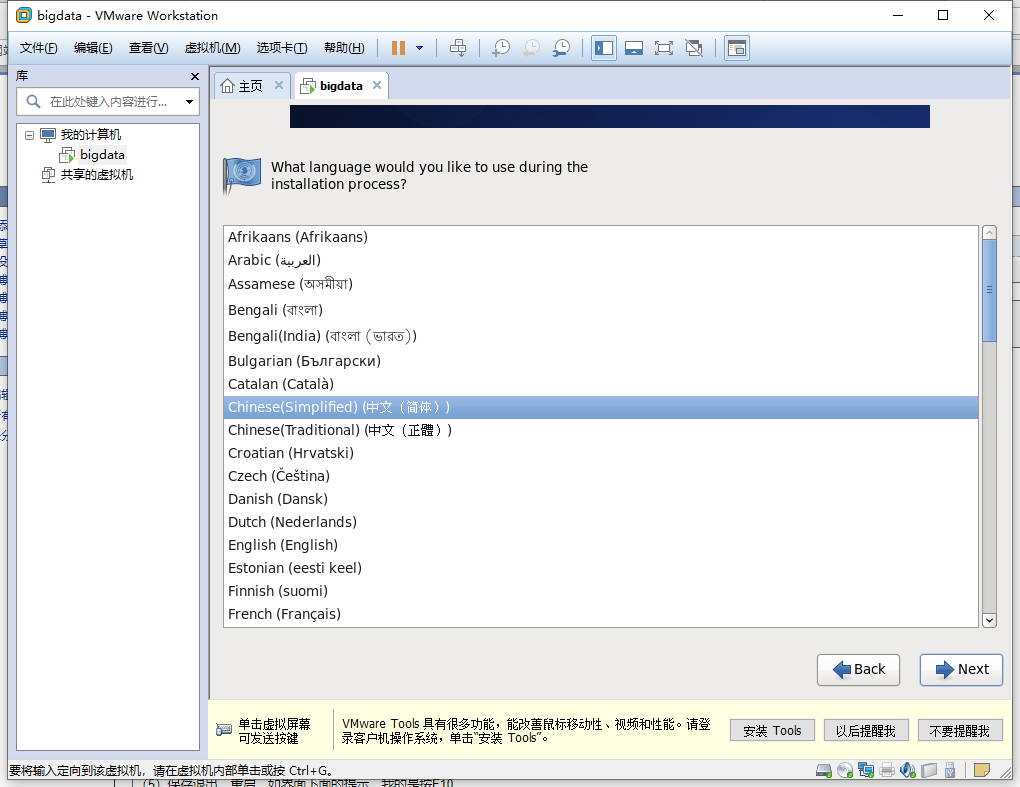
Task: Choose Dutch language in the list
Action: (x=600, y=522)
